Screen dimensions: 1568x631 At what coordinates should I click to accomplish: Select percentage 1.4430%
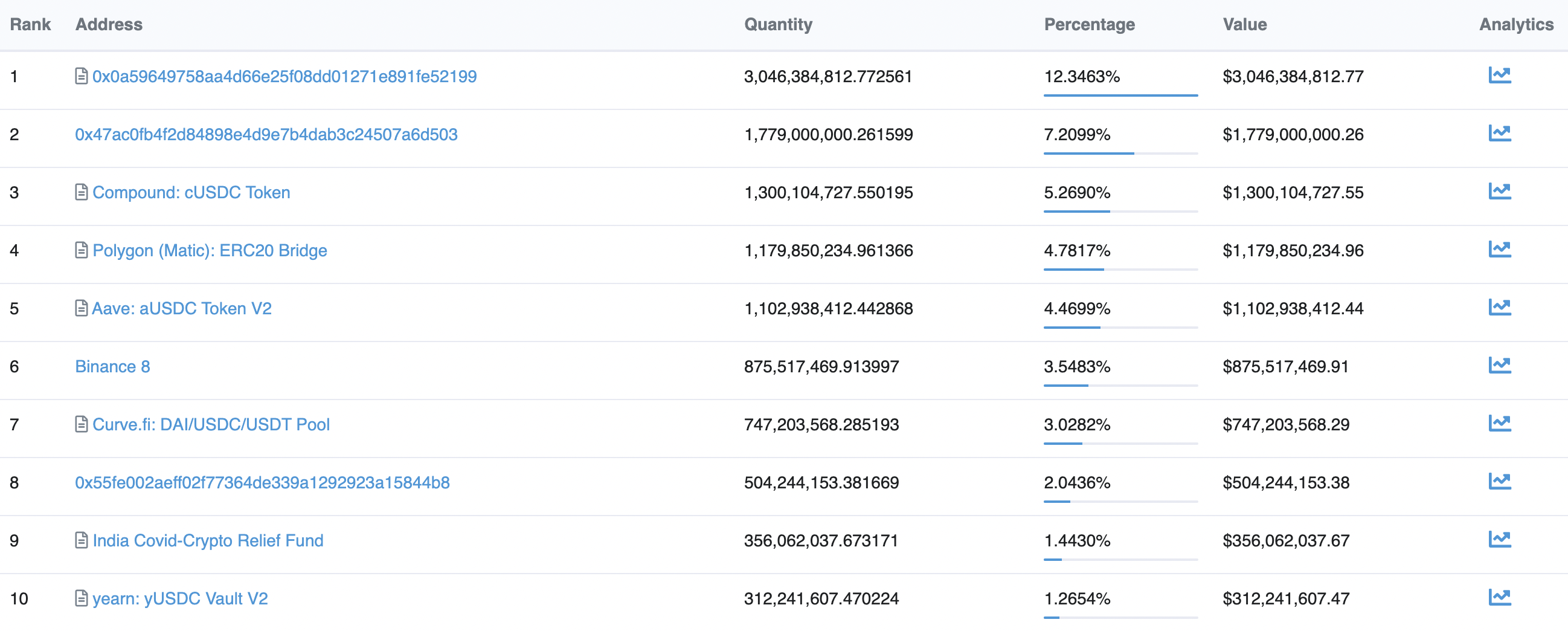tap(1078, 541)
